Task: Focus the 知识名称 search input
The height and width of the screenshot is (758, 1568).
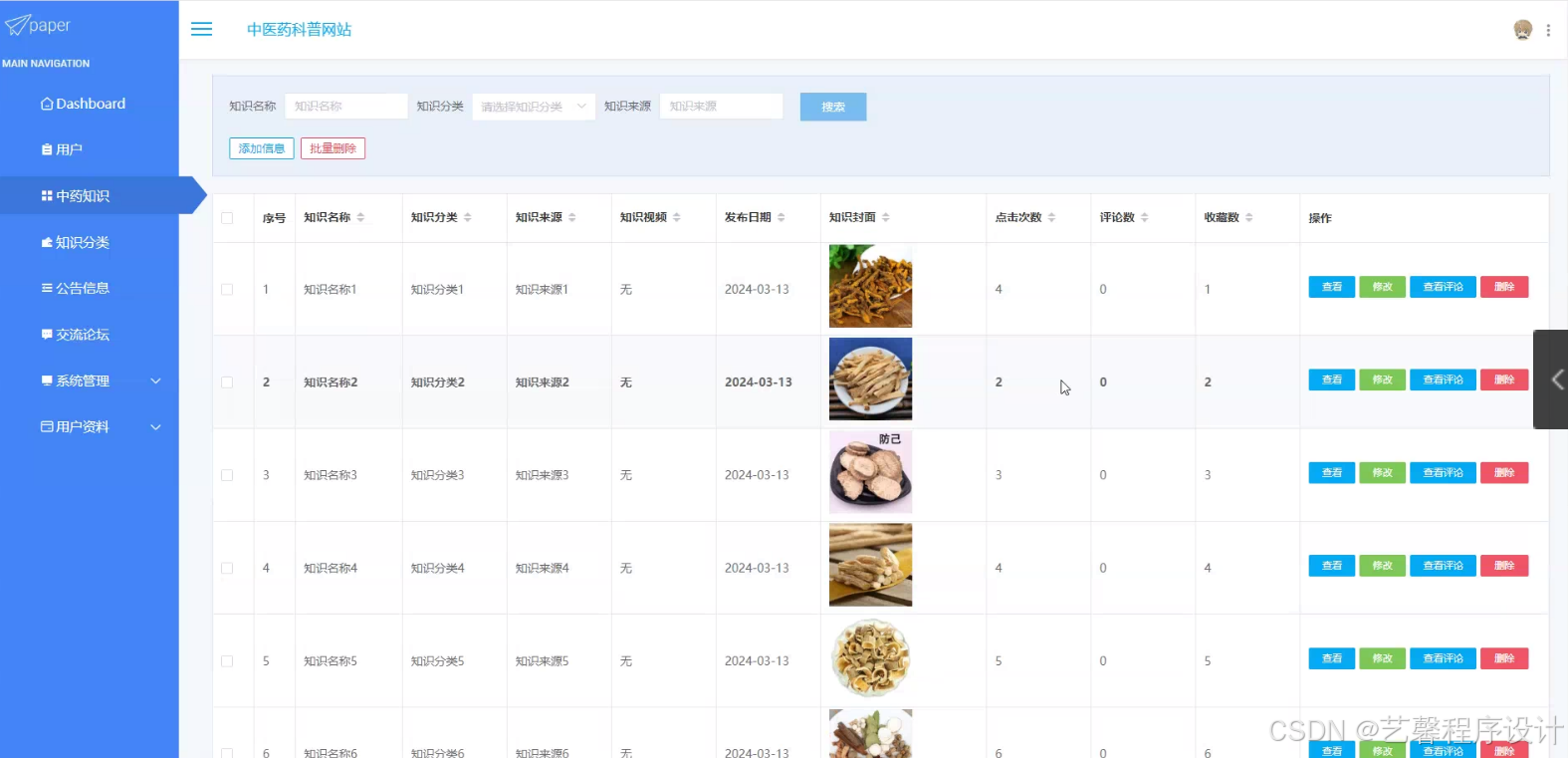Action: [x=345, y=107]
